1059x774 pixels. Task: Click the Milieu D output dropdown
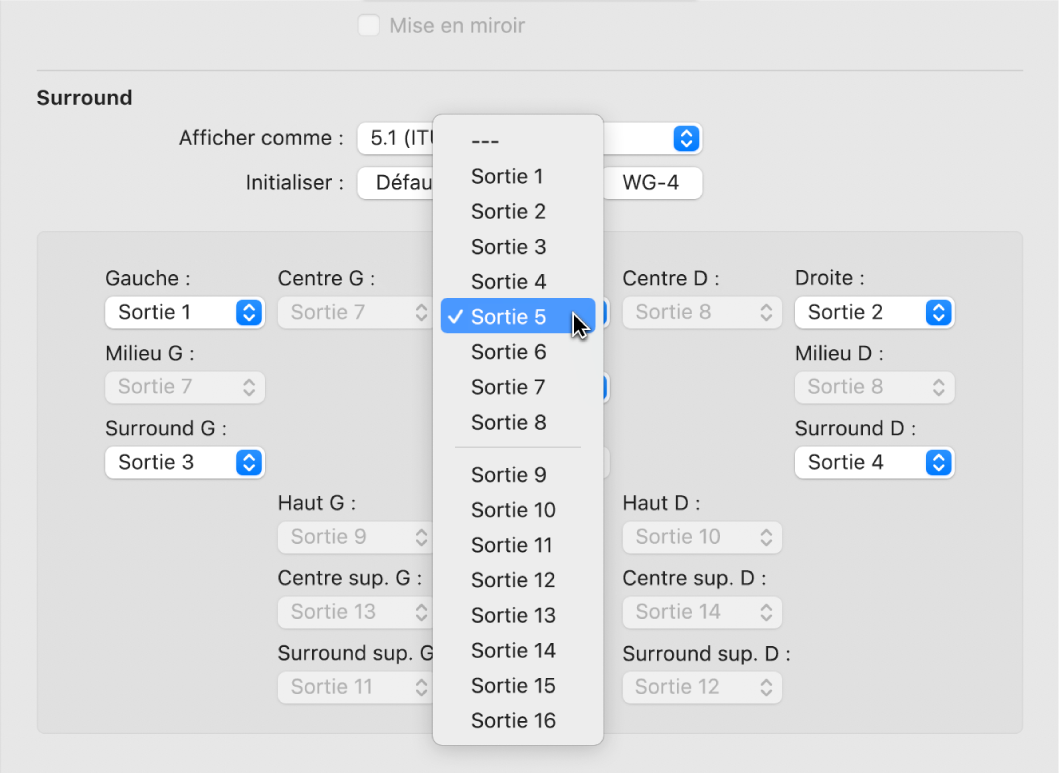874,387
